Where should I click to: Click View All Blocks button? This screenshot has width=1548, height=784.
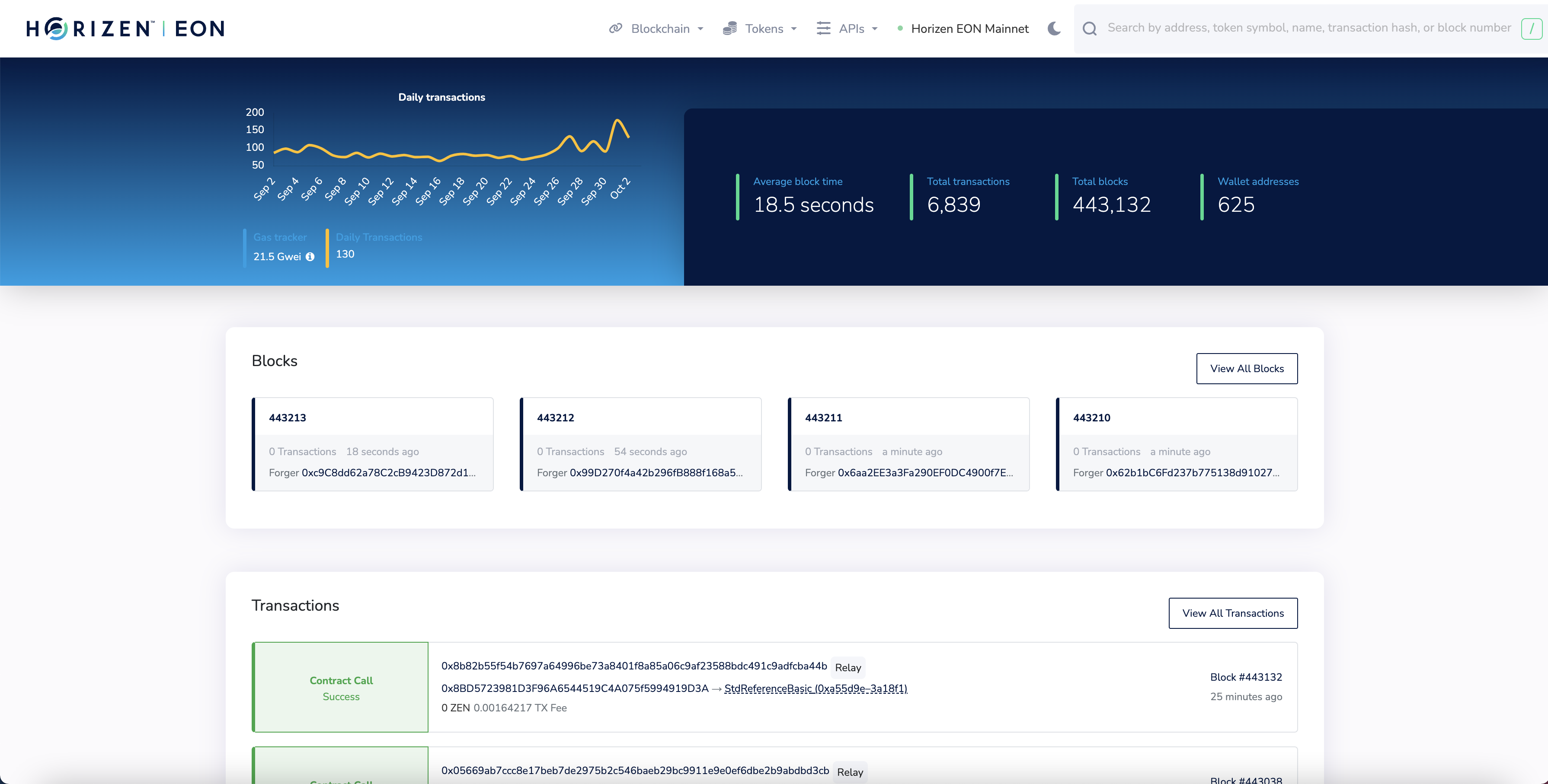[1247, 368]
